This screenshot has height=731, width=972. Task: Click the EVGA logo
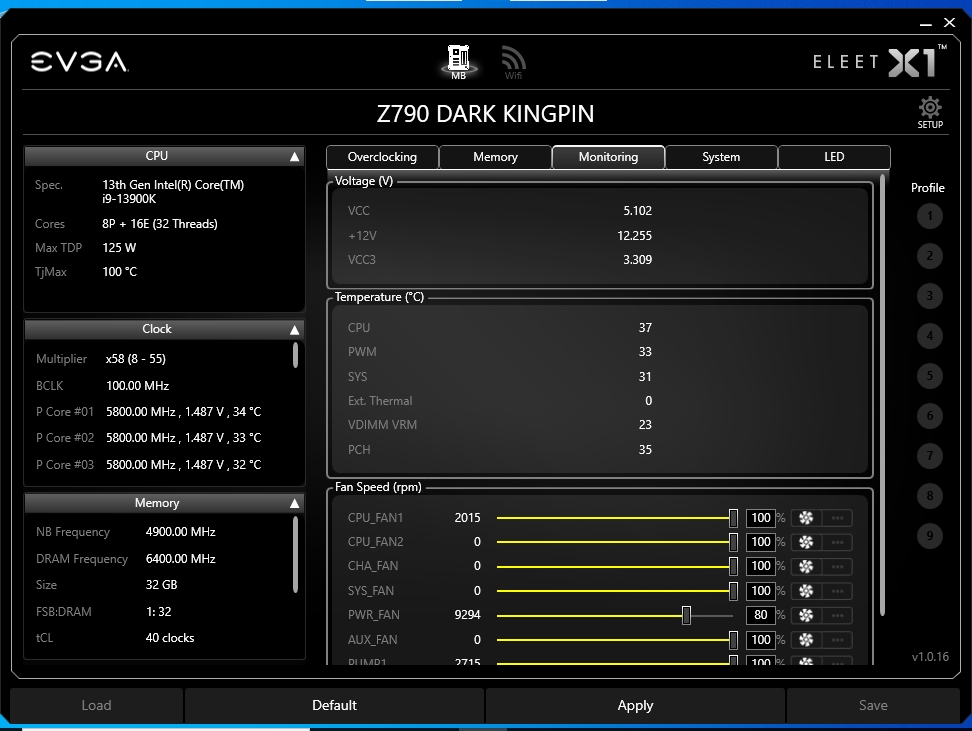pyautogui.click(x=79, y=62)
